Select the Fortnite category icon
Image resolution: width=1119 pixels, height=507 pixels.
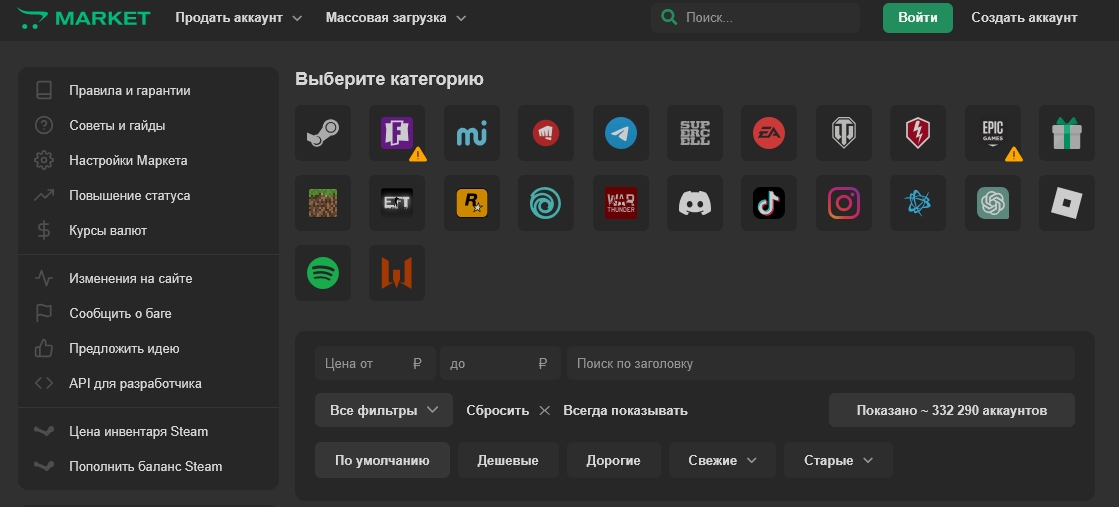[x=397, y=133]
